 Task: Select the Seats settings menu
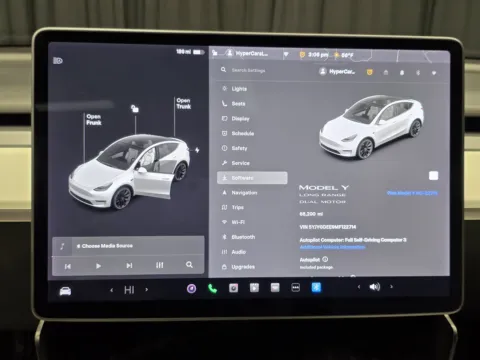[x=252, y=104]
